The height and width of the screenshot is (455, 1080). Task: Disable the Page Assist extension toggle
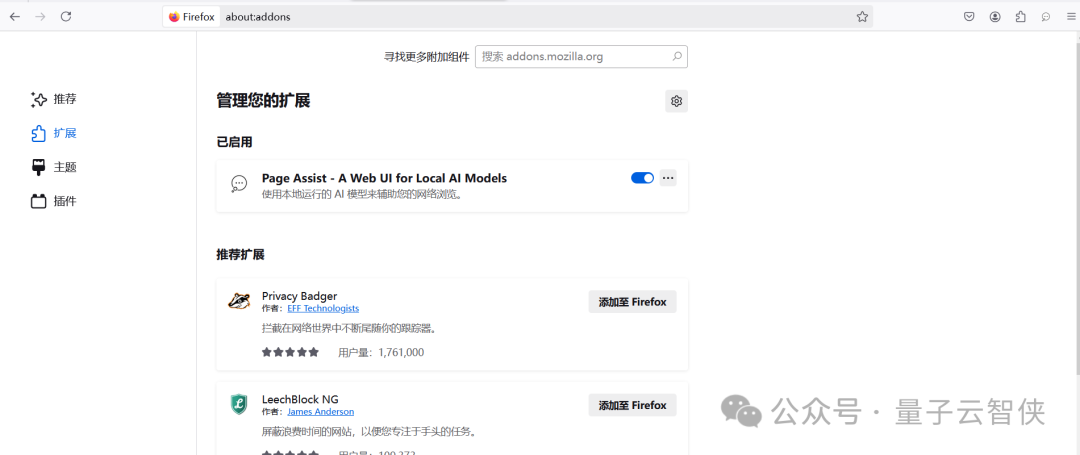(642, 178)
